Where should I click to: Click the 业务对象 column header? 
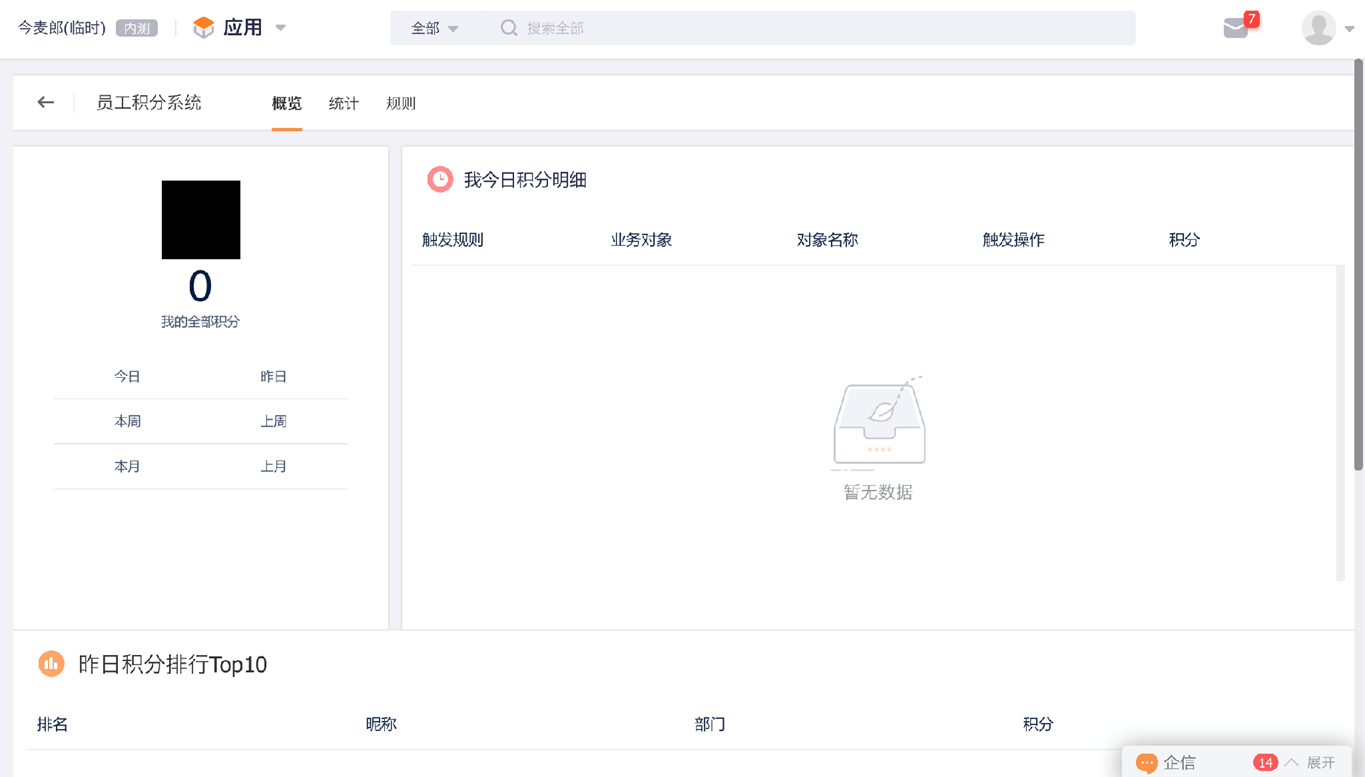click(641, 240)
